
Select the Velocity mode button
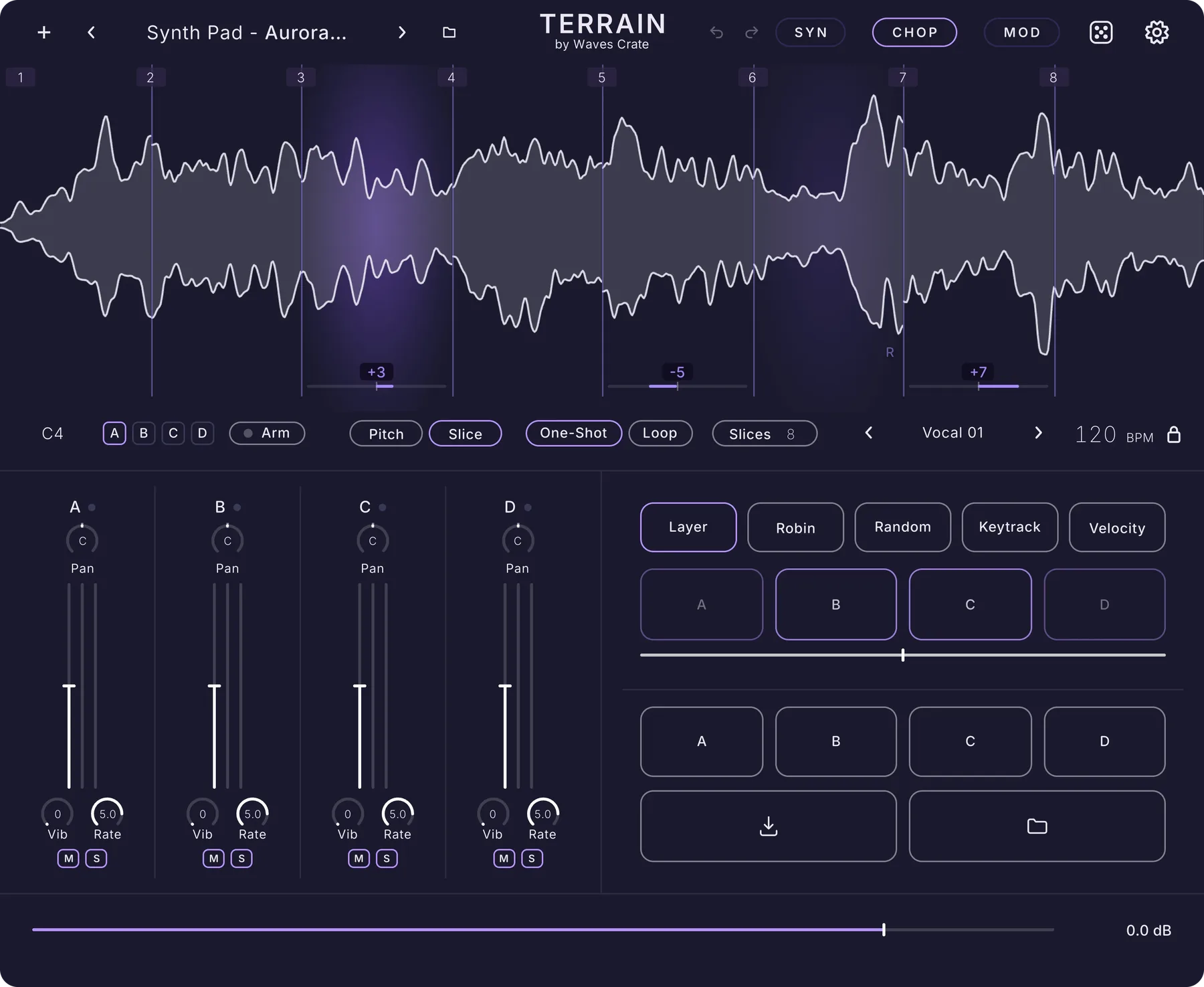tap(1117, 527)
